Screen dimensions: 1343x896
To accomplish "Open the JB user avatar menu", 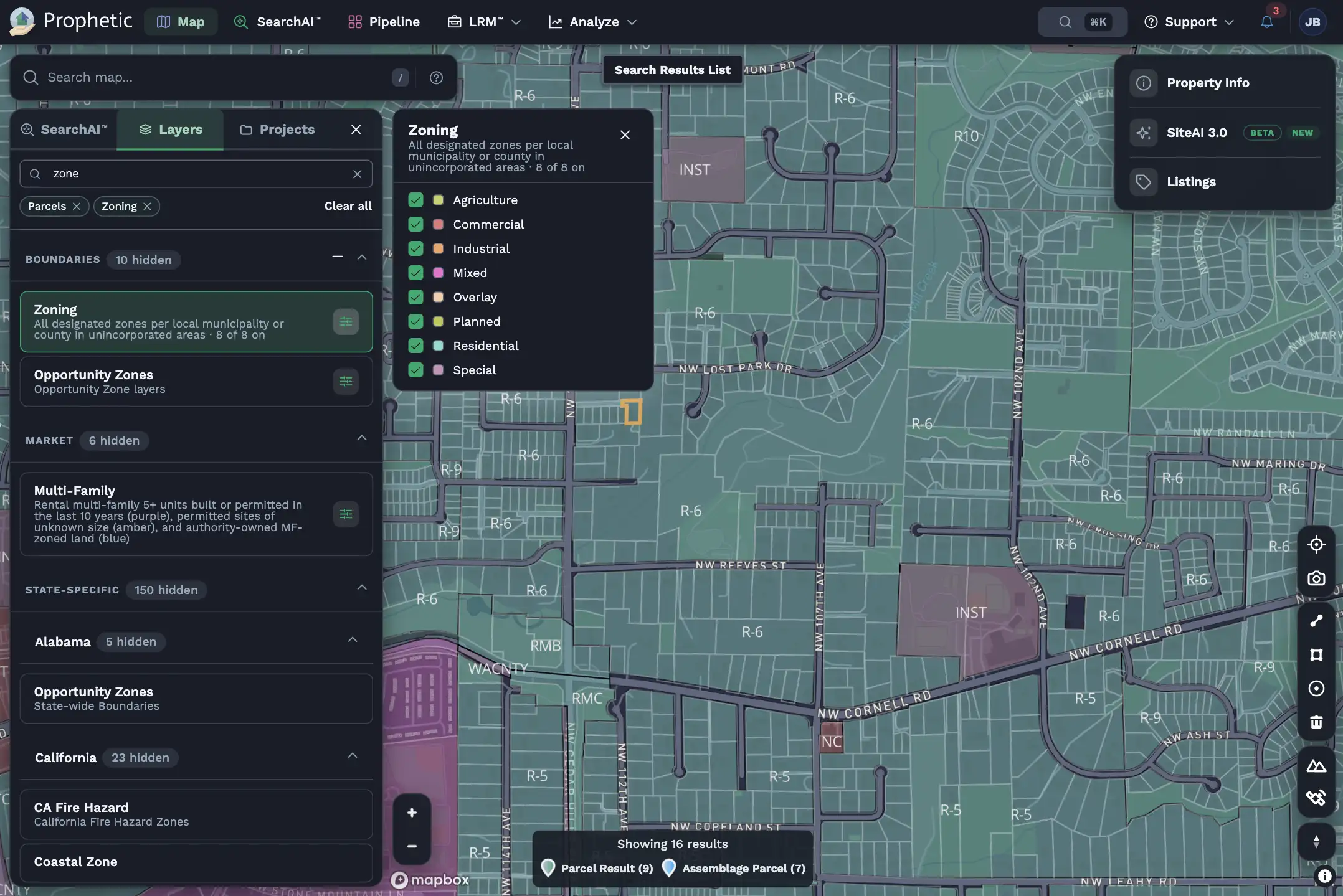I will pos(1312,22).
